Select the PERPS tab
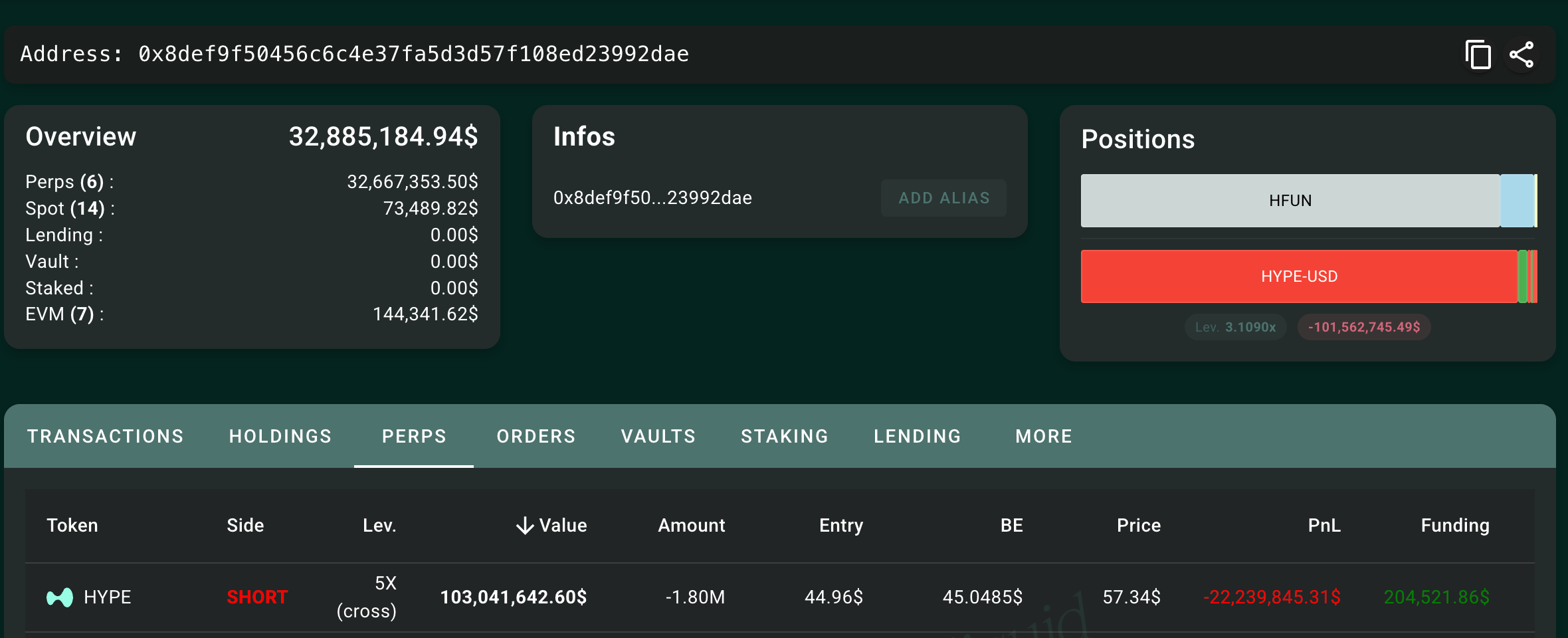Viewport: 1568px width, 638px height. (414, 436)
